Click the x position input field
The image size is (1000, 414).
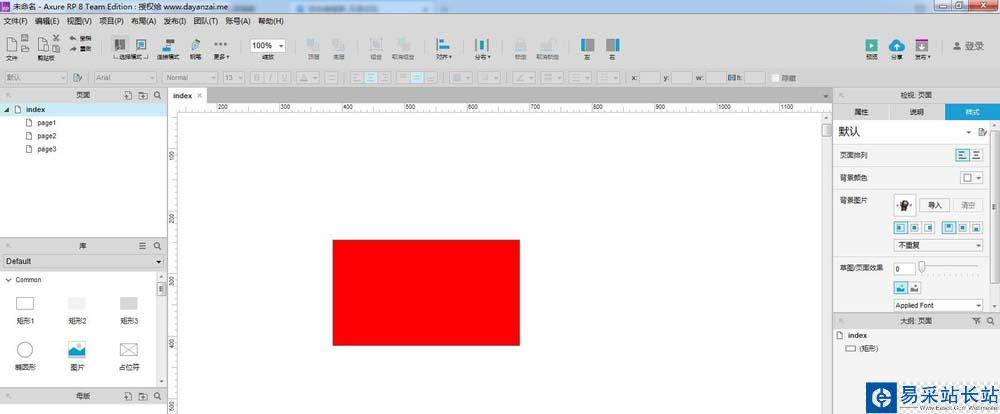(650, 77)
